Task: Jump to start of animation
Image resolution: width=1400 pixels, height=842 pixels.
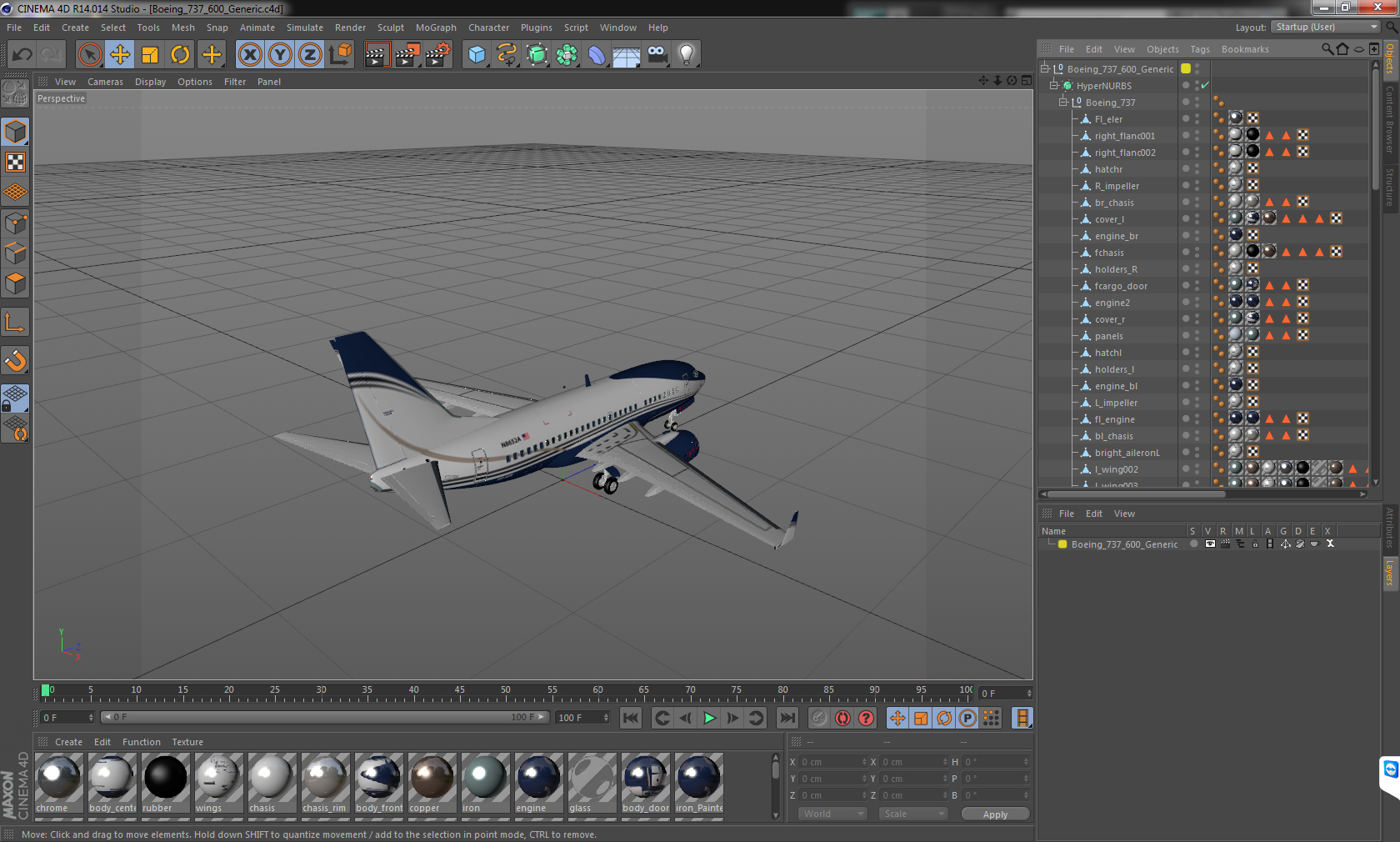Action: 631,718
